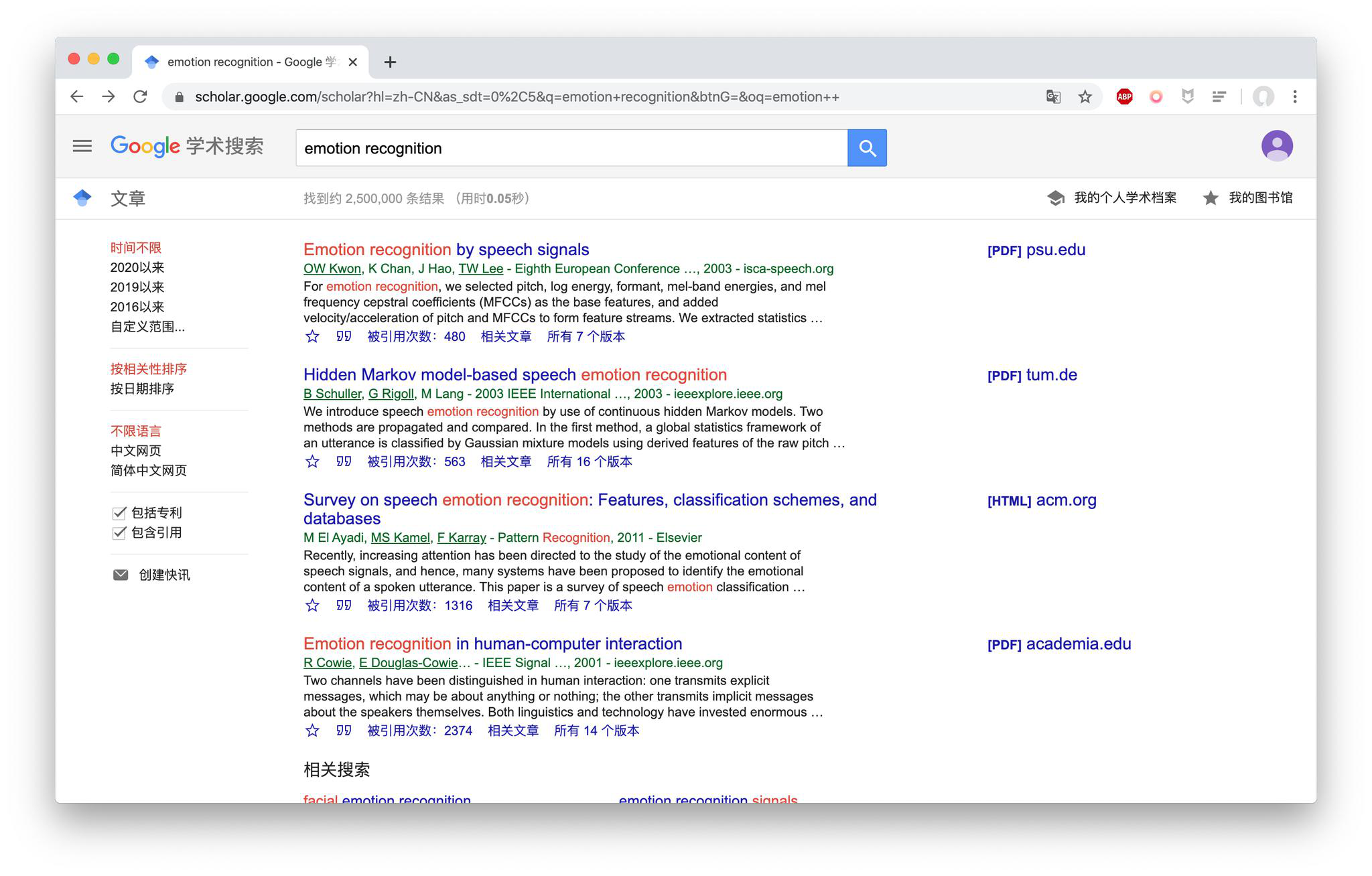Open author OW Kwon profile
1372x876 pixels.
click(x=332, y=269)
